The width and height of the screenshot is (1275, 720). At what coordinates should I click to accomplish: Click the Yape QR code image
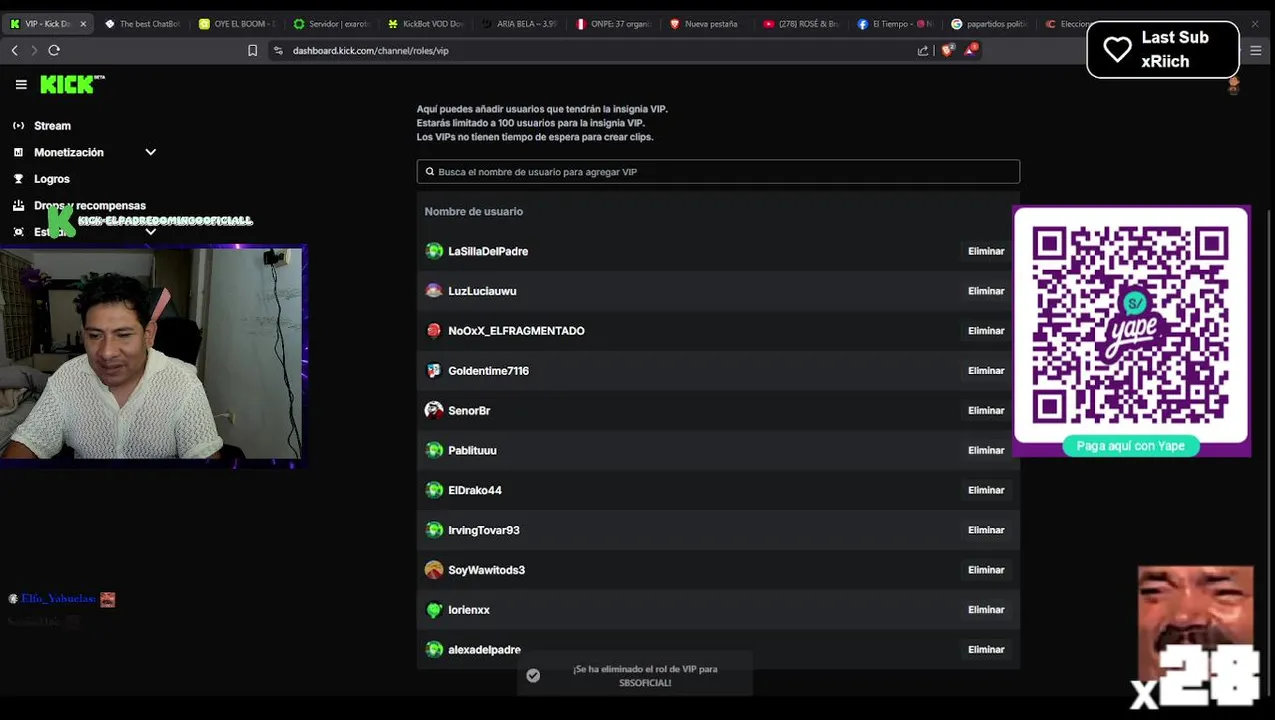(x=1130, y=325)
